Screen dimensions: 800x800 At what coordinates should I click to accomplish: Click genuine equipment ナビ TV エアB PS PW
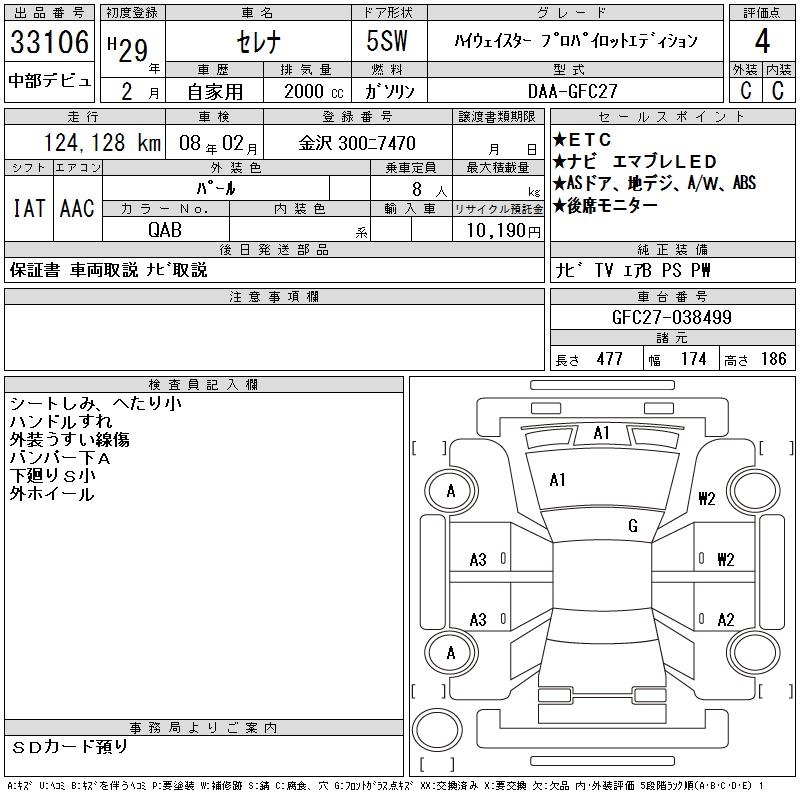coord(633,270)
